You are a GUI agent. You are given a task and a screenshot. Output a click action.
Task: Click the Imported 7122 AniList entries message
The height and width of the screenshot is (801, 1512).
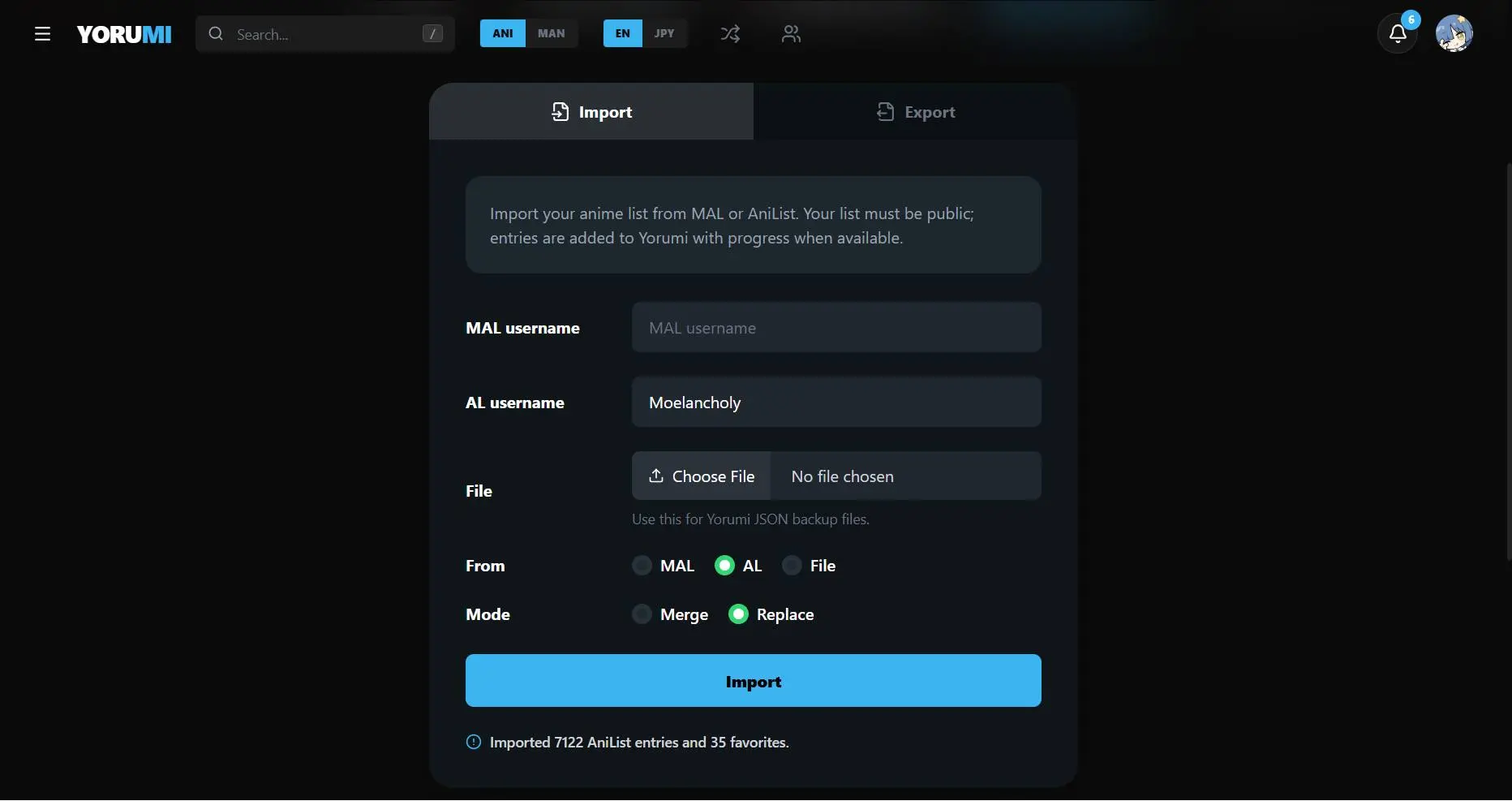click(x=639, y=743)
